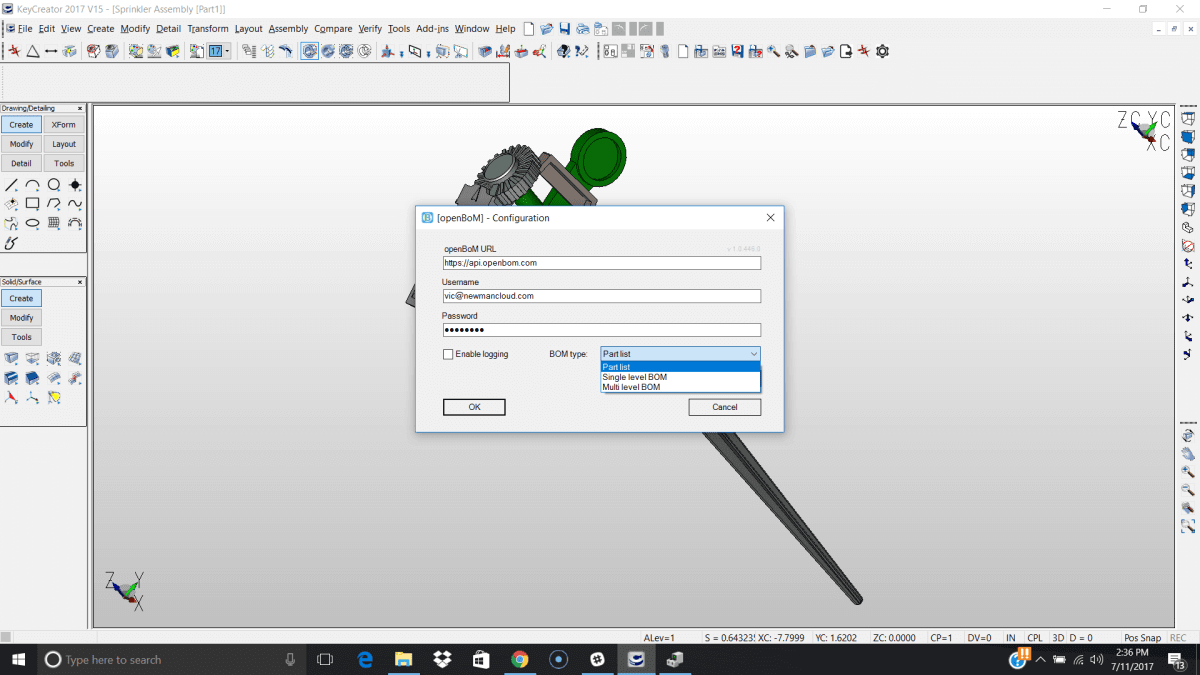Cancel the openBoM Configuration dialog

[x=725, y=407]
